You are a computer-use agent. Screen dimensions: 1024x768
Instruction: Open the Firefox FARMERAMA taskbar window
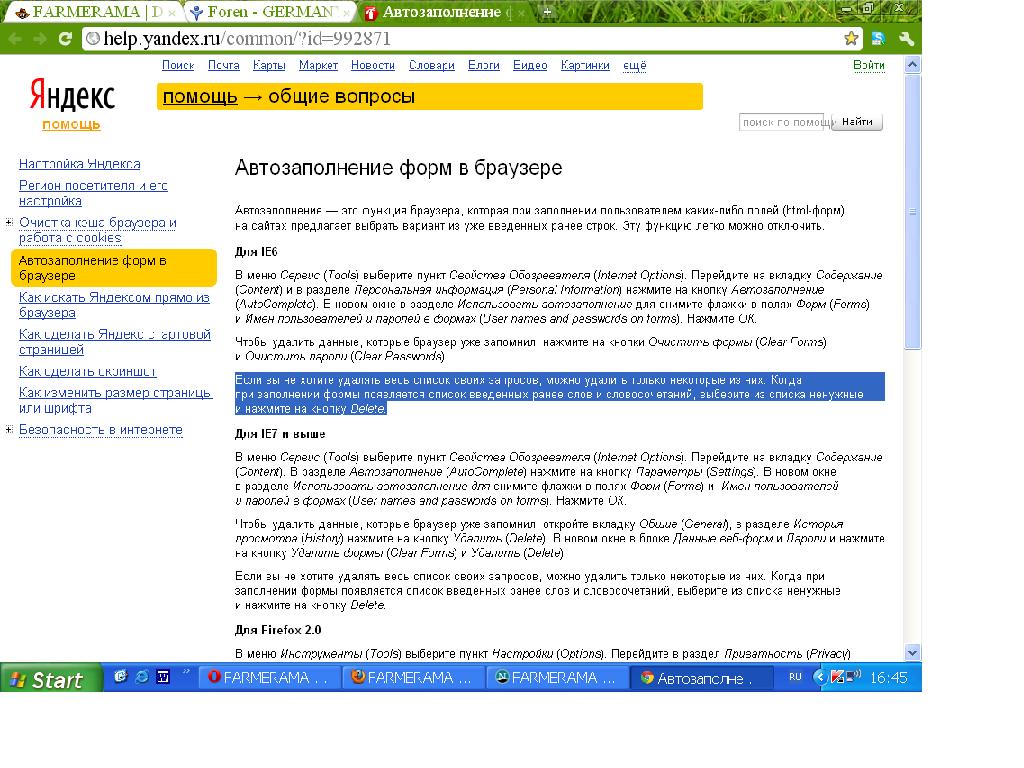coord(413,677)
